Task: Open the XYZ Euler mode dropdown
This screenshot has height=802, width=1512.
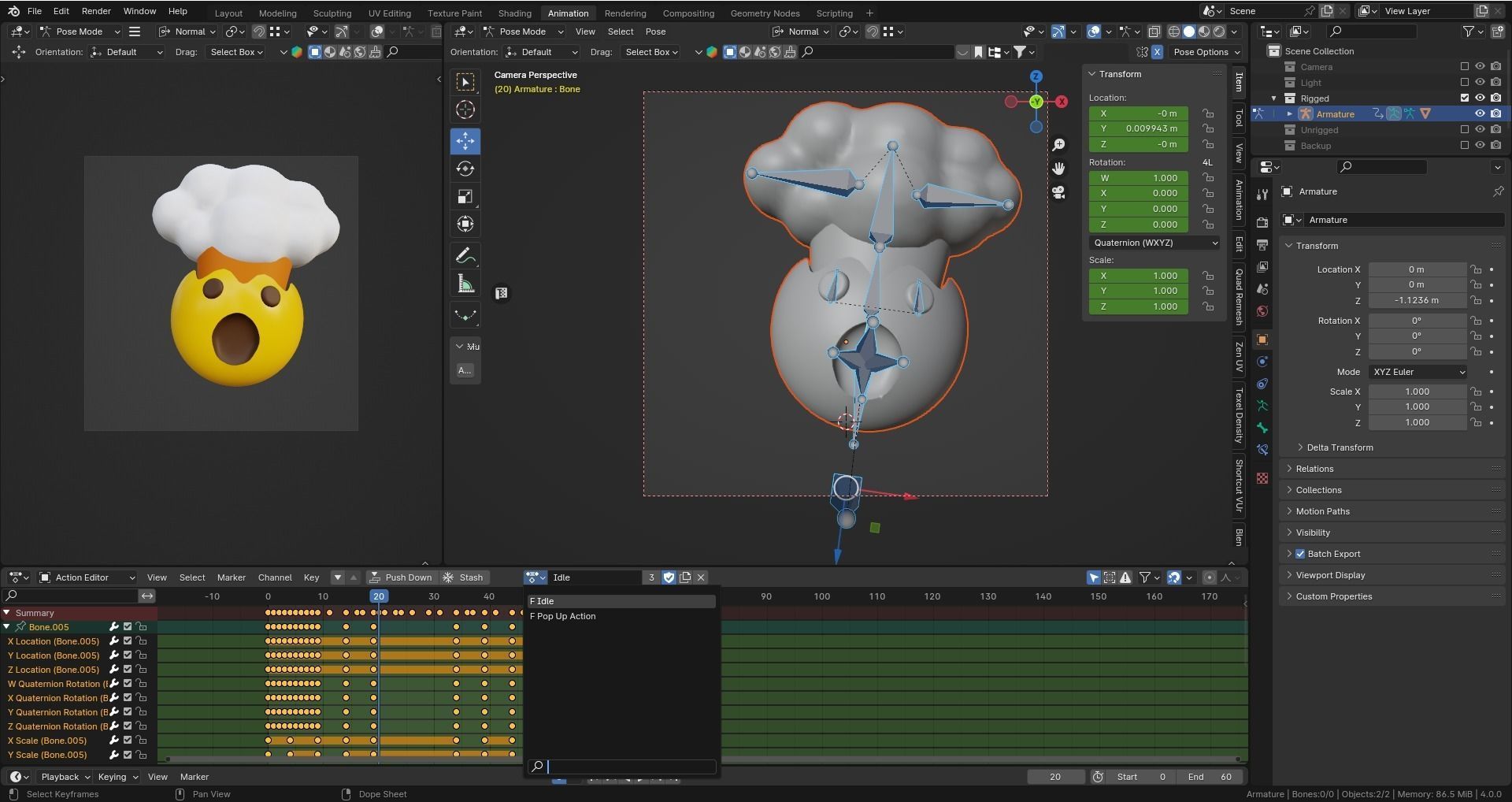Action: click(x=1418, y=372)
